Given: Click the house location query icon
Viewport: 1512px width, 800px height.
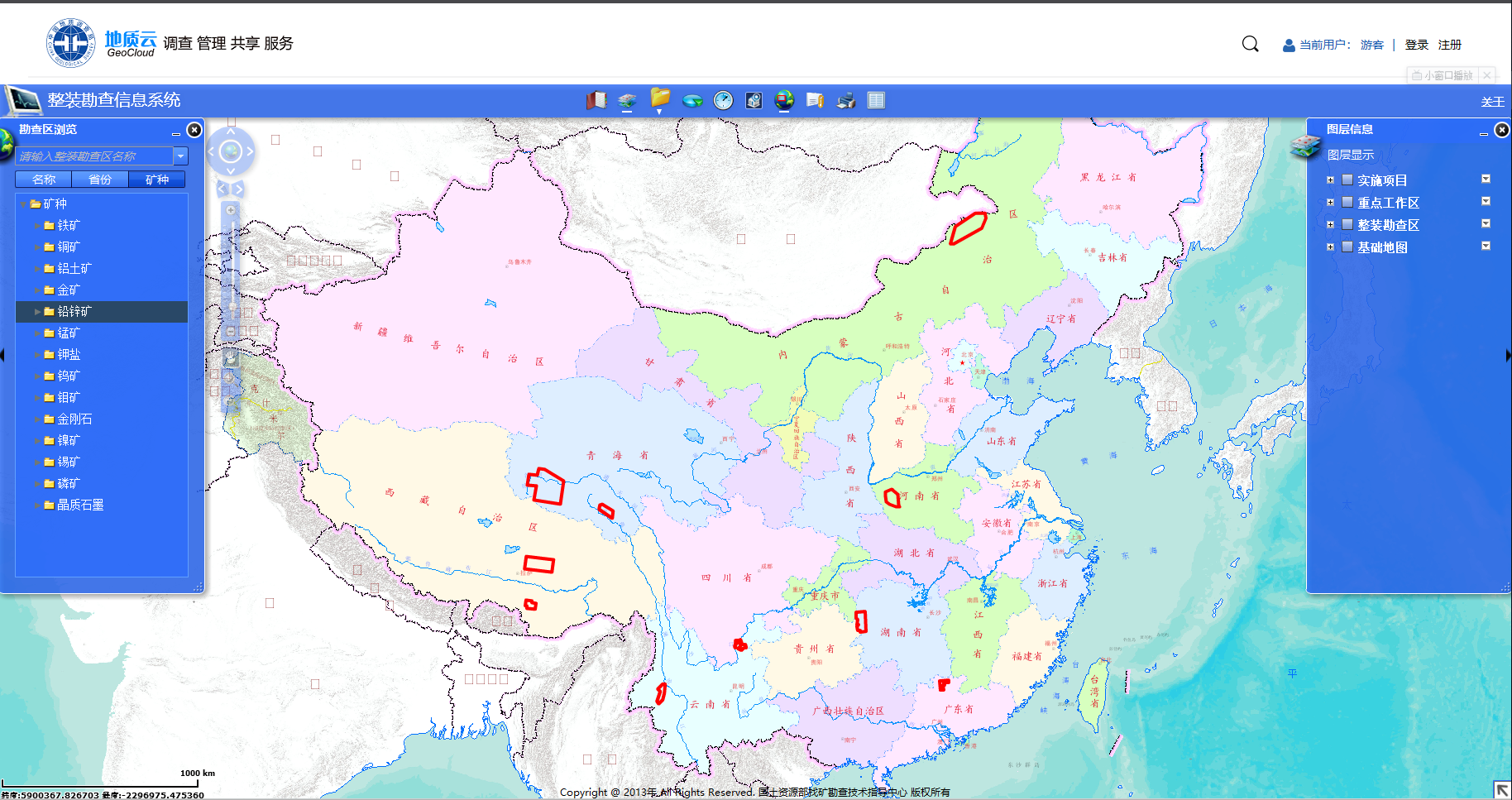Looking at the screenshot, I should [754, 100].
